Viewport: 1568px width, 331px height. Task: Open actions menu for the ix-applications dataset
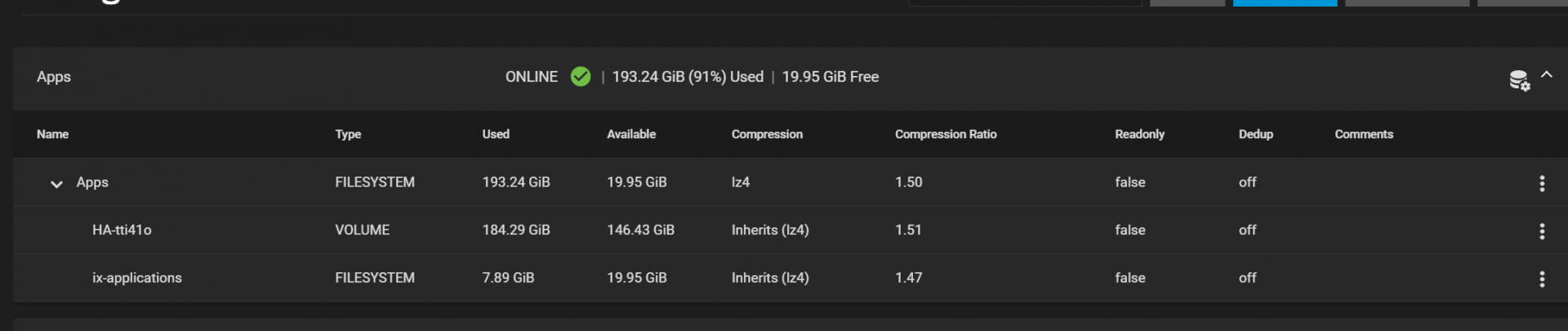(1542, 279)
